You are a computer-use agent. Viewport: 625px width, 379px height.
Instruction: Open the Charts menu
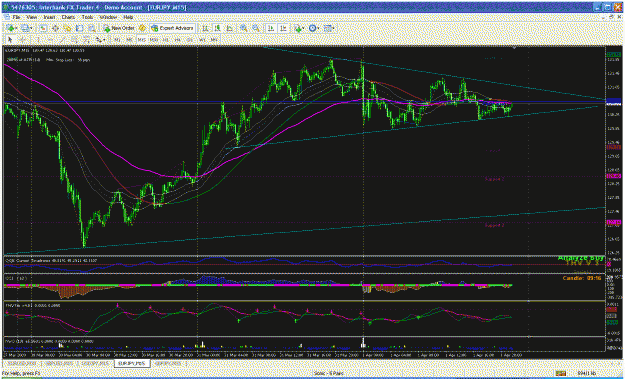tap(68, 17)
